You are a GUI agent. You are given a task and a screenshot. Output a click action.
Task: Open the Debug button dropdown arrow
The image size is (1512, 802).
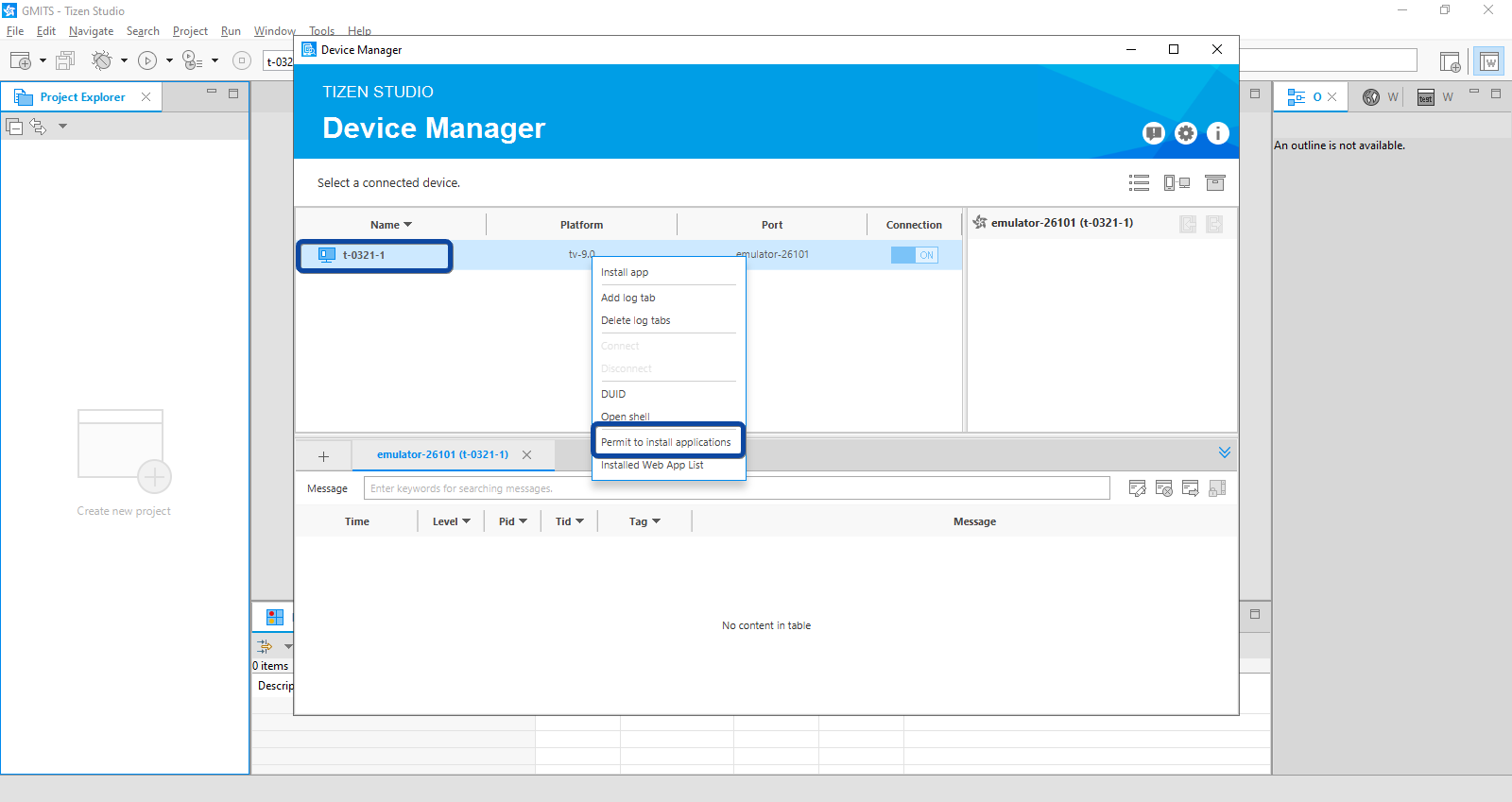click(x=124, y=60)
